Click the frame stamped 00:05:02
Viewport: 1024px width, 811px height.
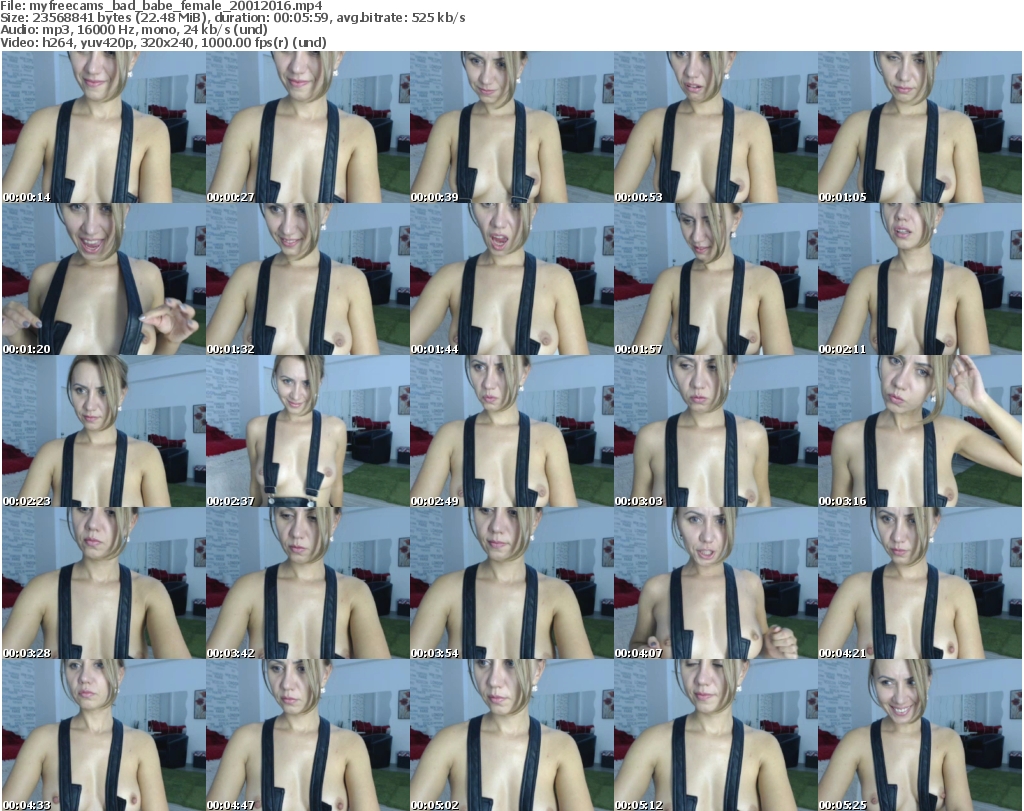point(511,735)
